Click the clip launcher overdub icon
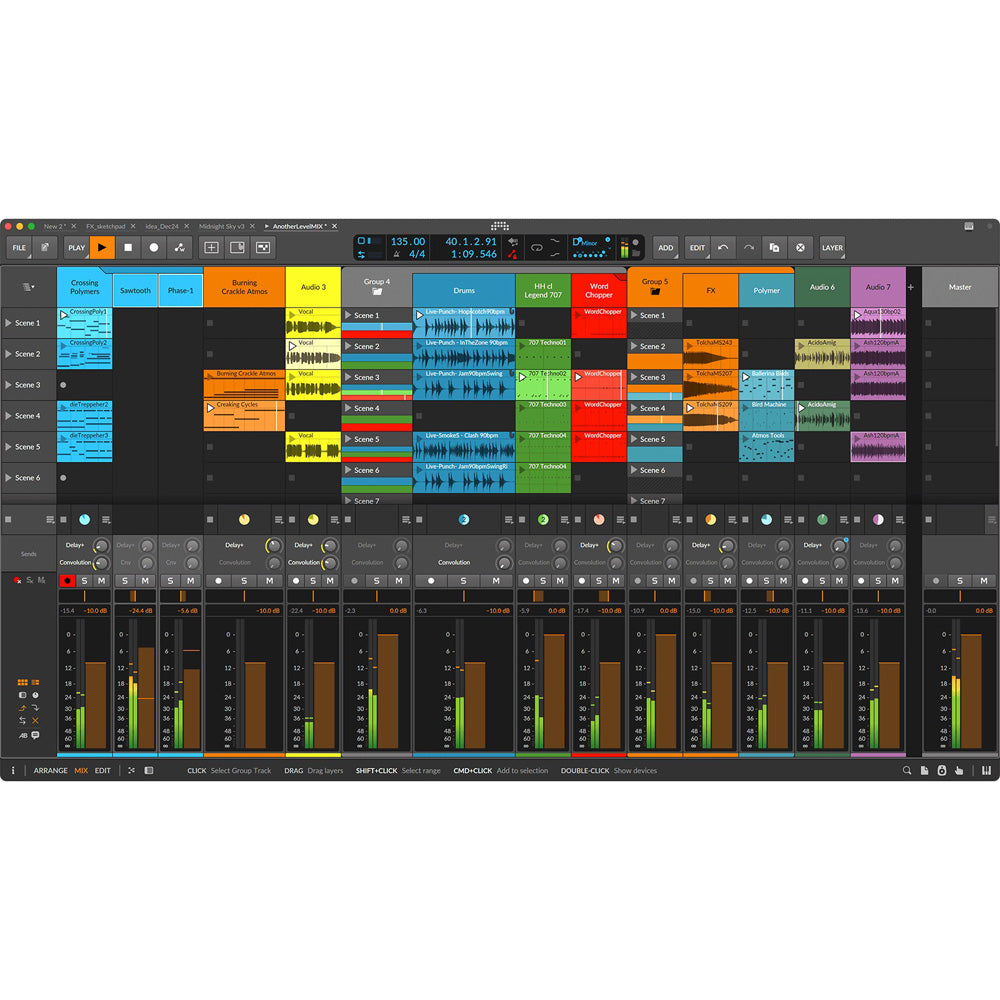Image resolution: width=1000 pixels, height=1000 pixels. 237,247
